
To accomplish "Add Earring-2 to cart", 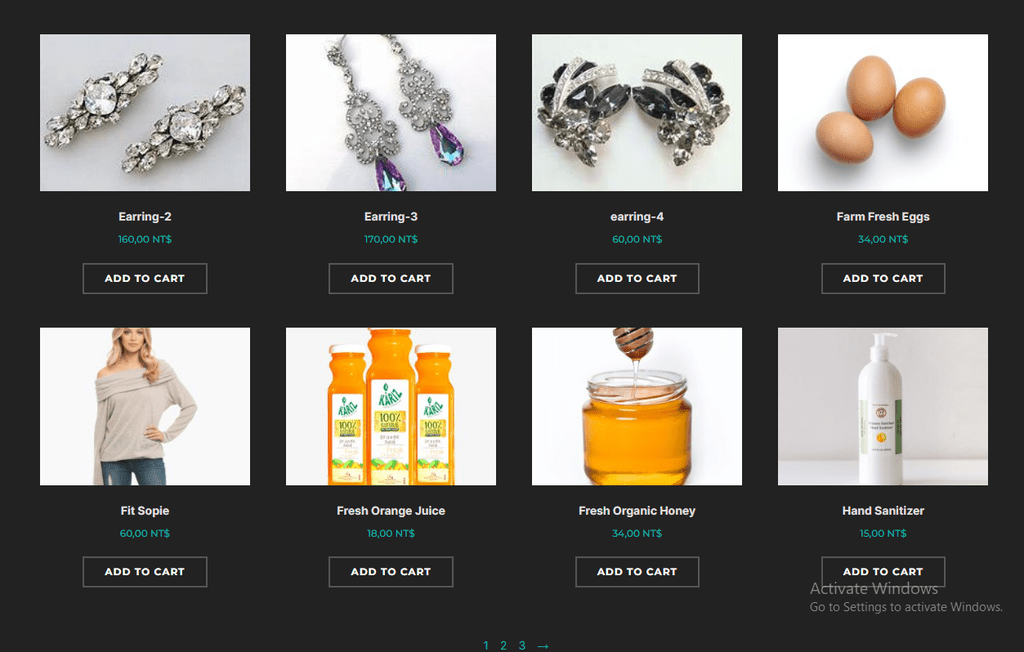I will pyautogui.click(x=145, y=278).
